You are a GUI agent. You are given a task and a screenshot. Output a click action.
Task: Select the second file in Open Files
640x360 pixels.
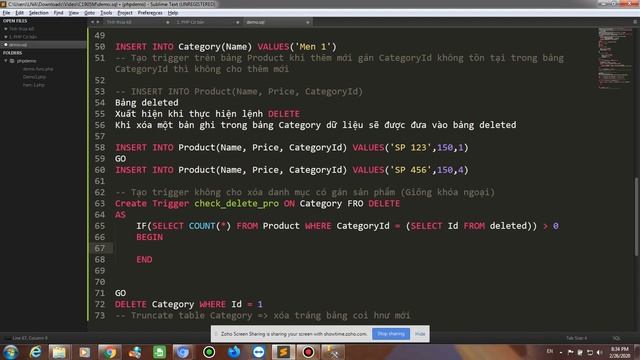pyautogui.click(x=23, y=37)
